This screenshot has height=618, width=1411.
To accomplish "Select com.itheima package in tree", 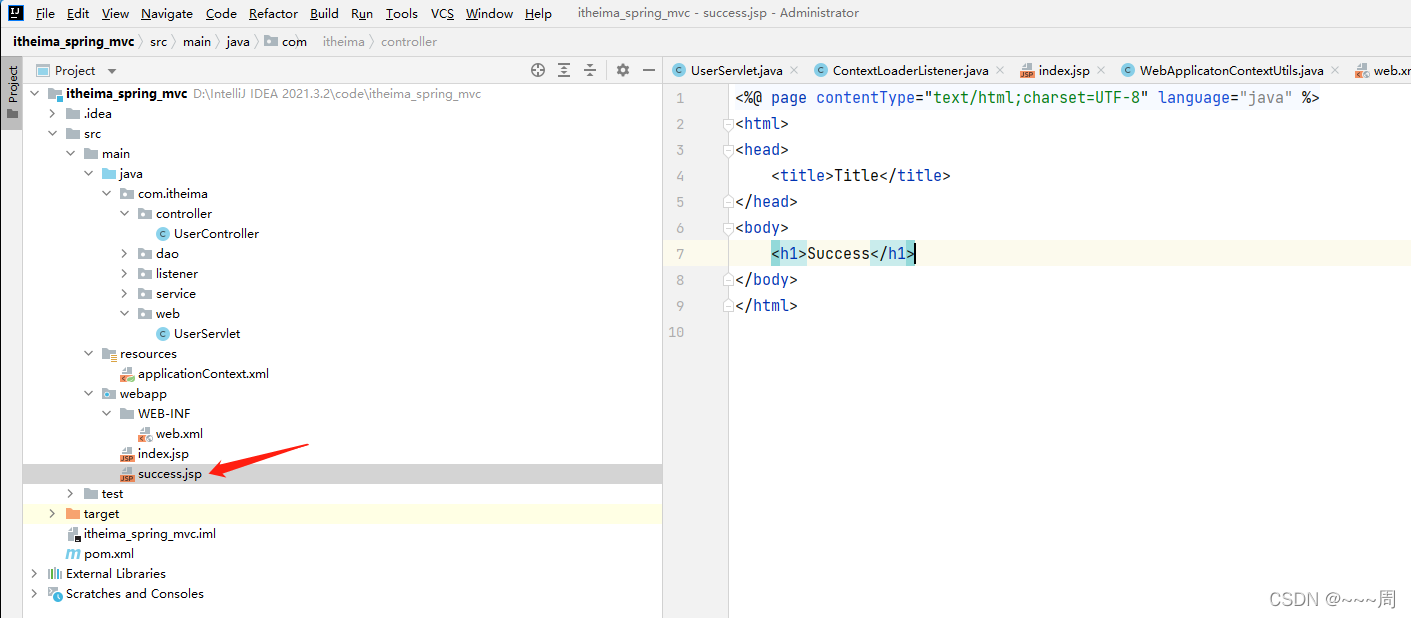I will click(x=173, y=194).
